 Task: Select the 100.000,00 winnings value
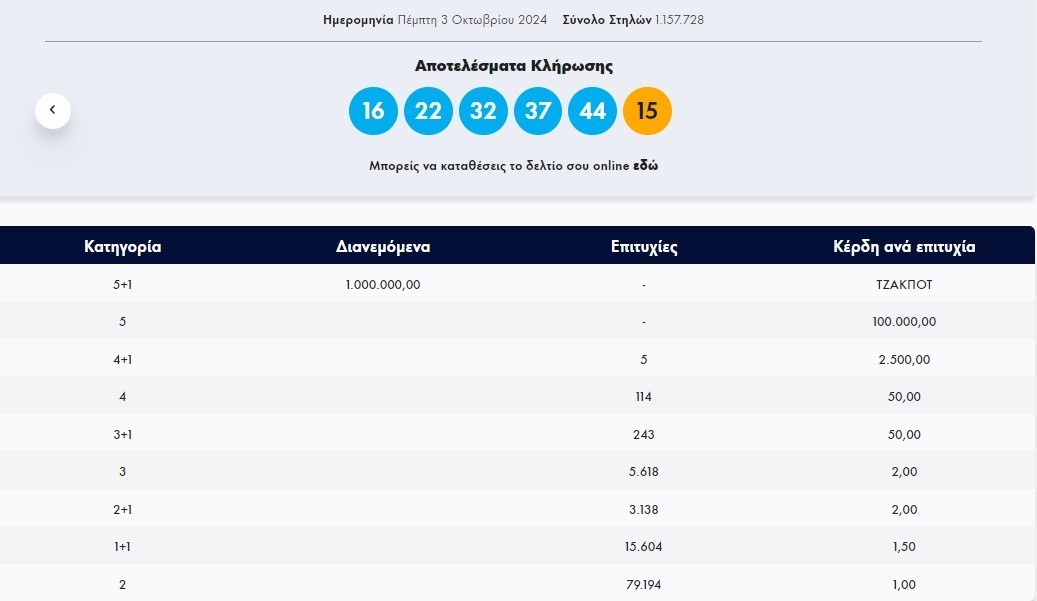pos(904,322)
